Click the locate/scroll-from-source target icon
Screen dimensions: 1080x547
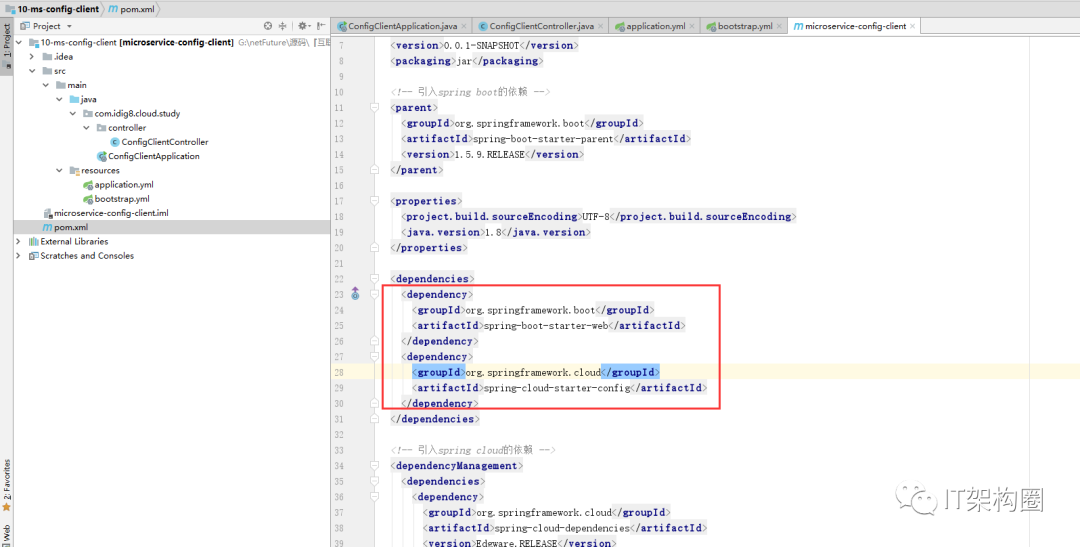click(x=268, y=26)
